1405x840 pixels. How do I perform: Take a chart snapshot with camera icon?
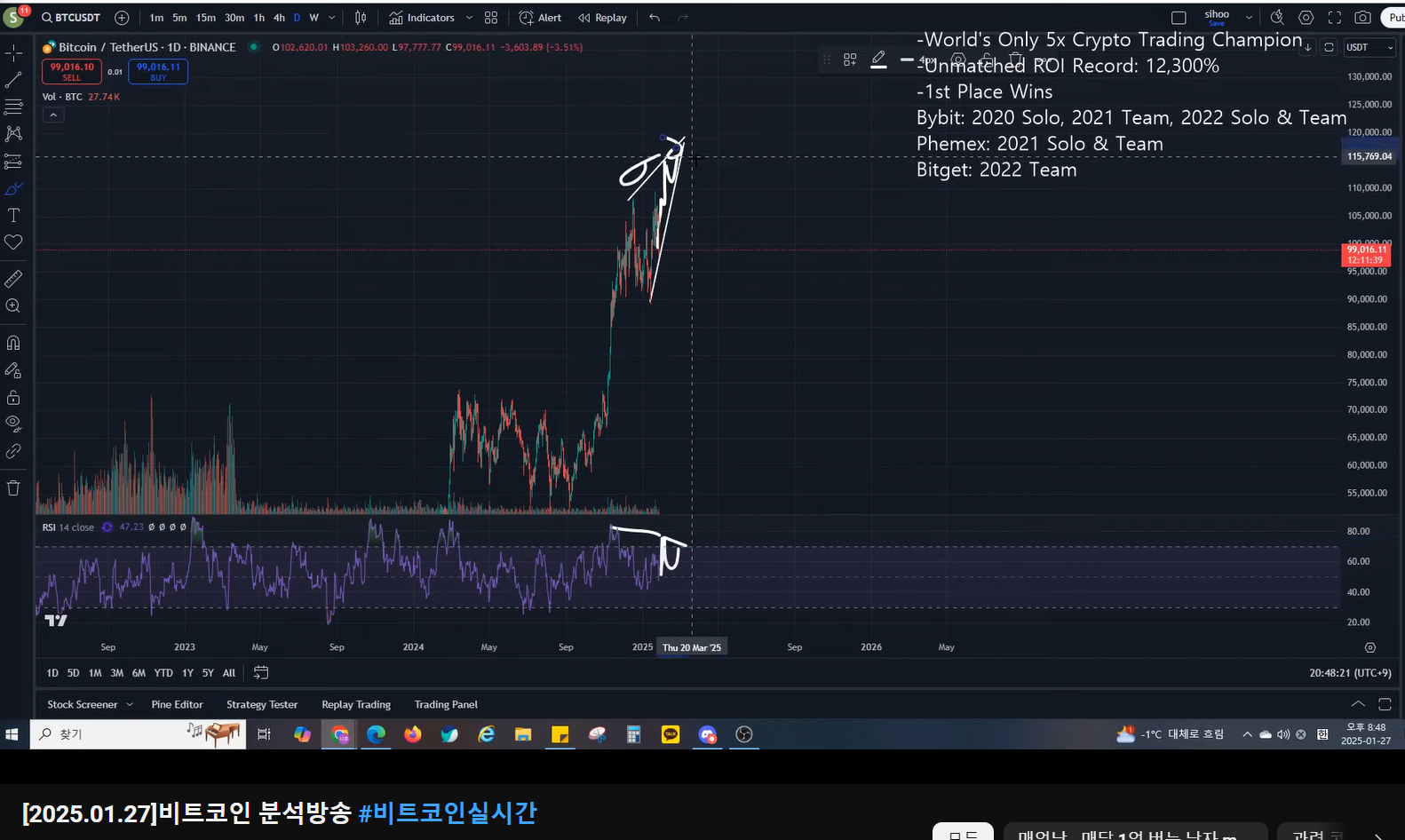point(1362,18)
